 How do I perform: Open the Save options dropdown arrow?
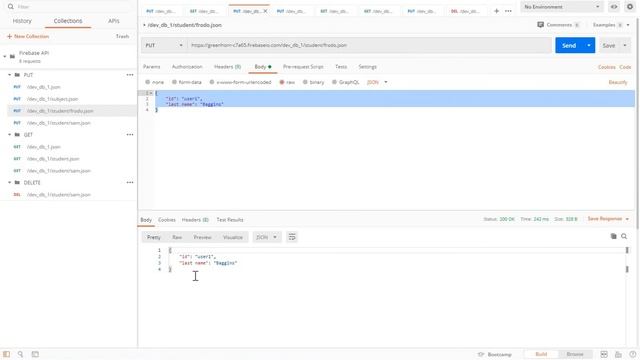[x=625, y=45]
